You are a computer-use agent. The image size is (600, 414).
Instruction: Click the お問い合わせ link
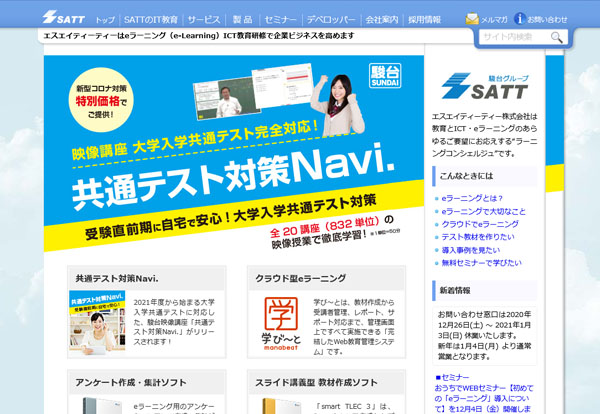(x=547, y=20)
